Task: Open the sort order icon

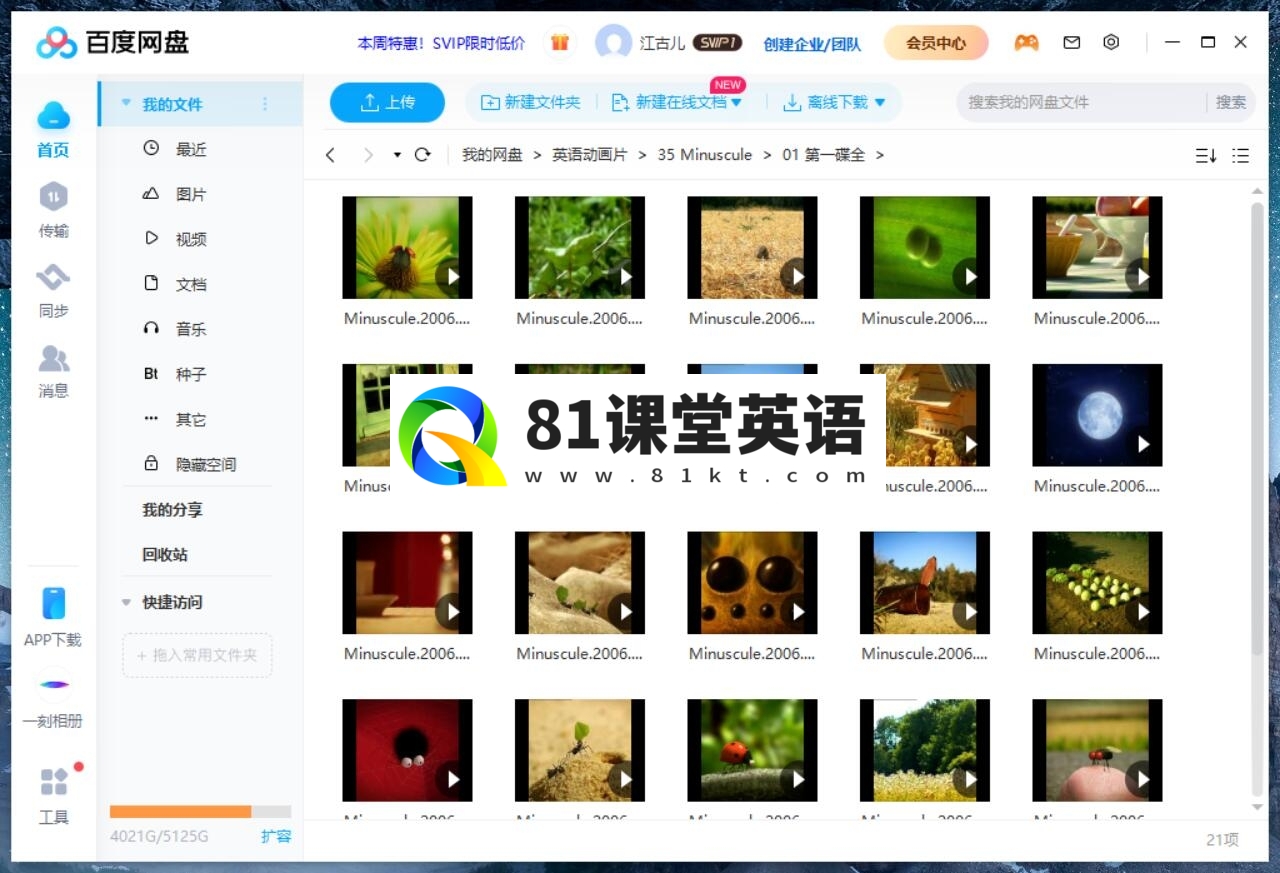Action: click(1206, 155)
